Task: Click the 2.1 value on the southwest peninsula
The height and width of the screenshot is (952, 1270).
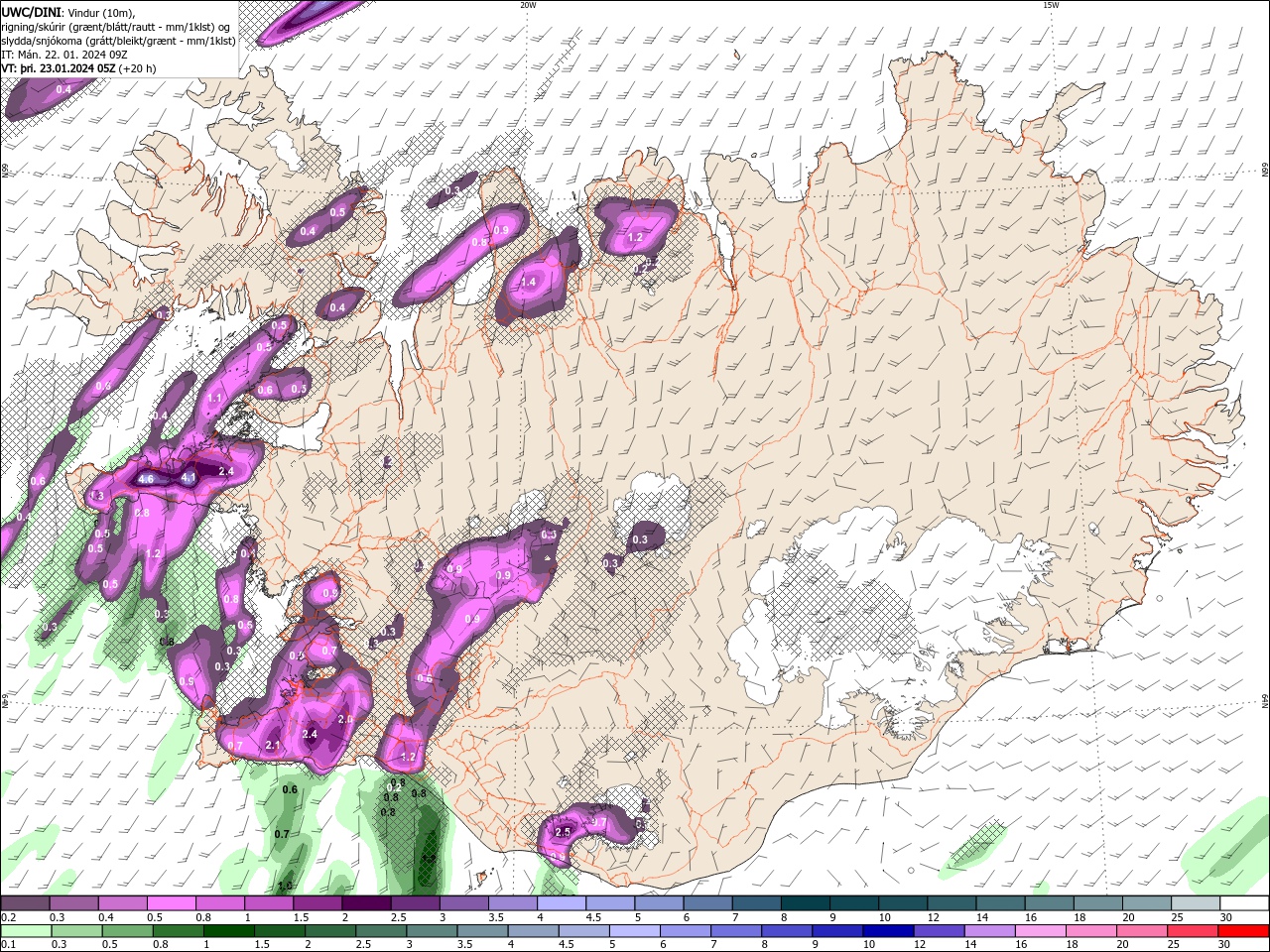Action: click(274, 746)
